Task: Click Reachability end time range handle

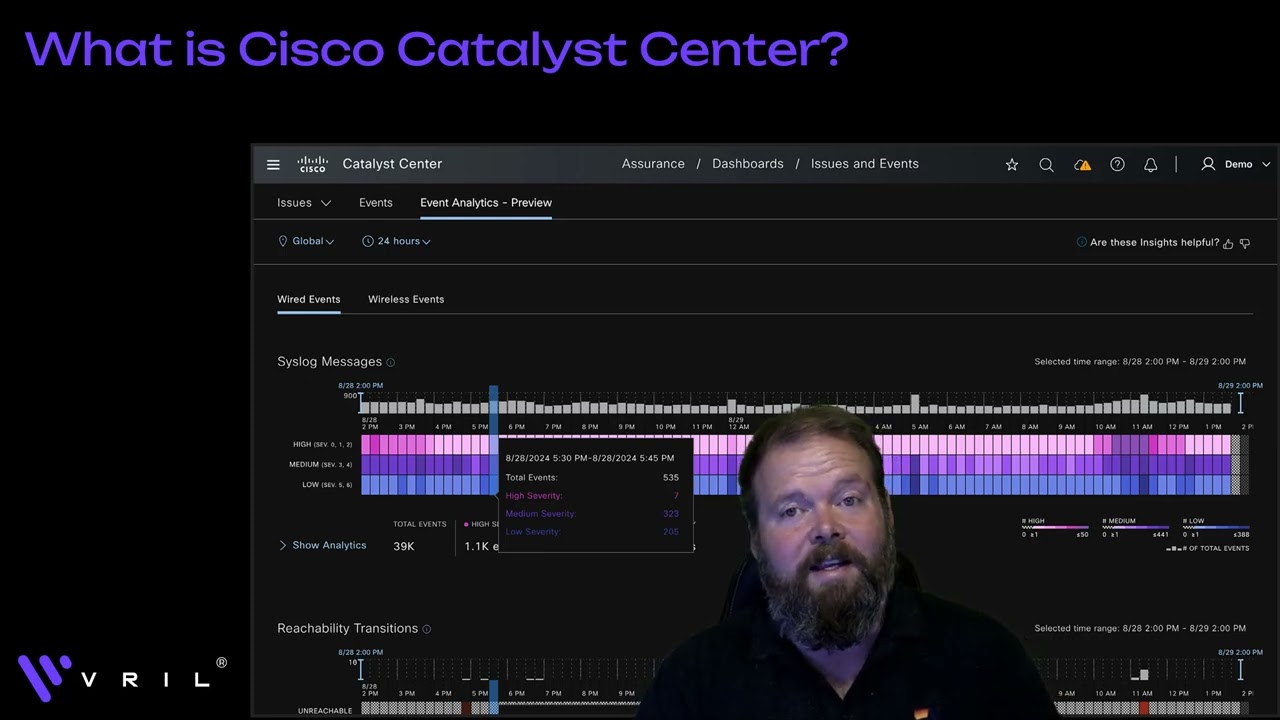Action: coord(1241,669)
